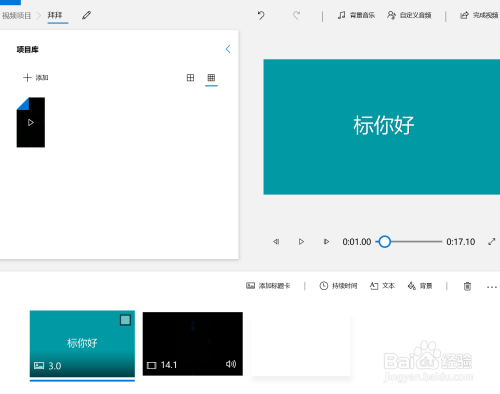Open 持续时间 duration option
The image size is (500, 394).
[338, 286]
